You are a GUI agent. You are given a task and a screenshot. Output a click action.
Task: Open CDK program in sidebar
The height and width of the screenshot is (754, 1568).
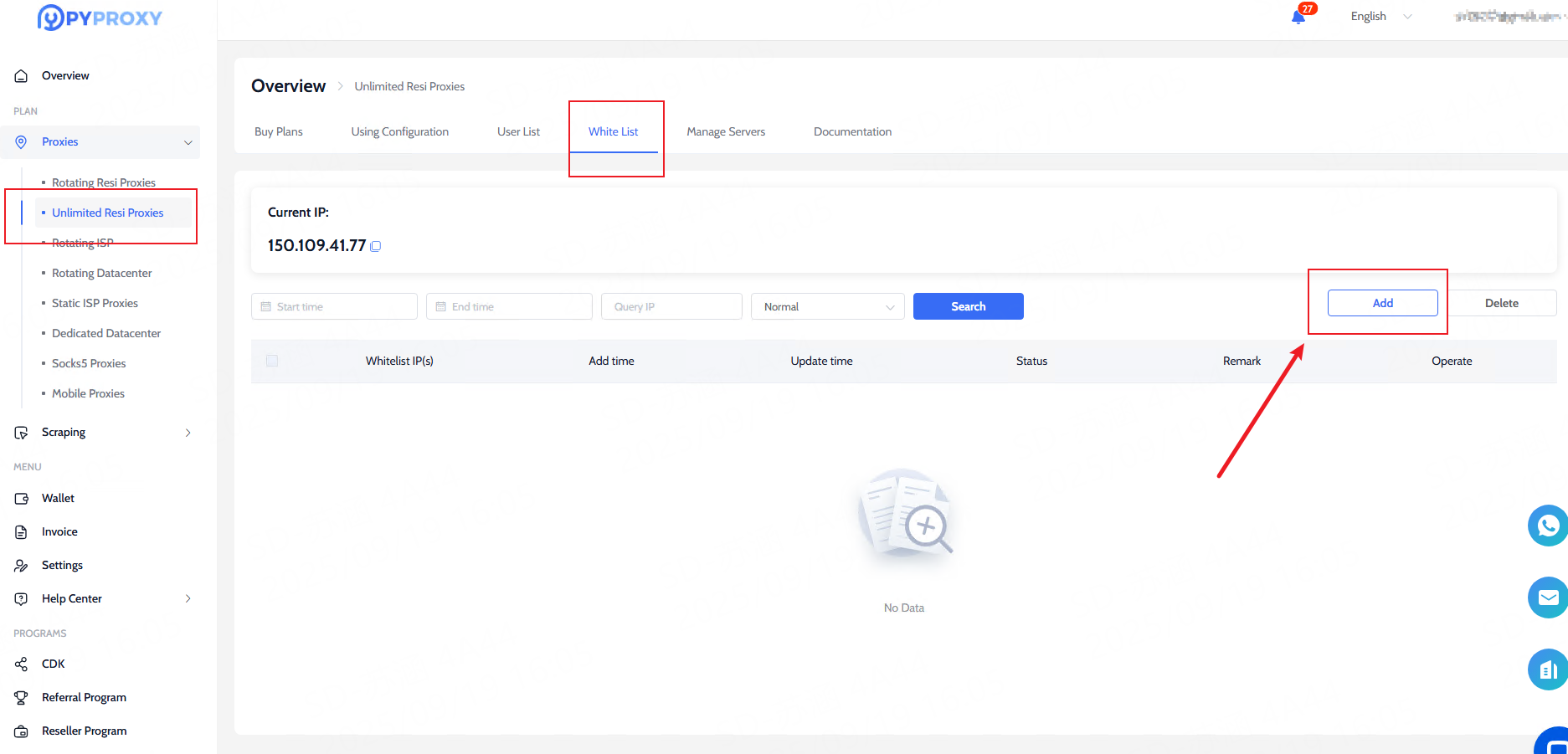(x=53, y=664)
